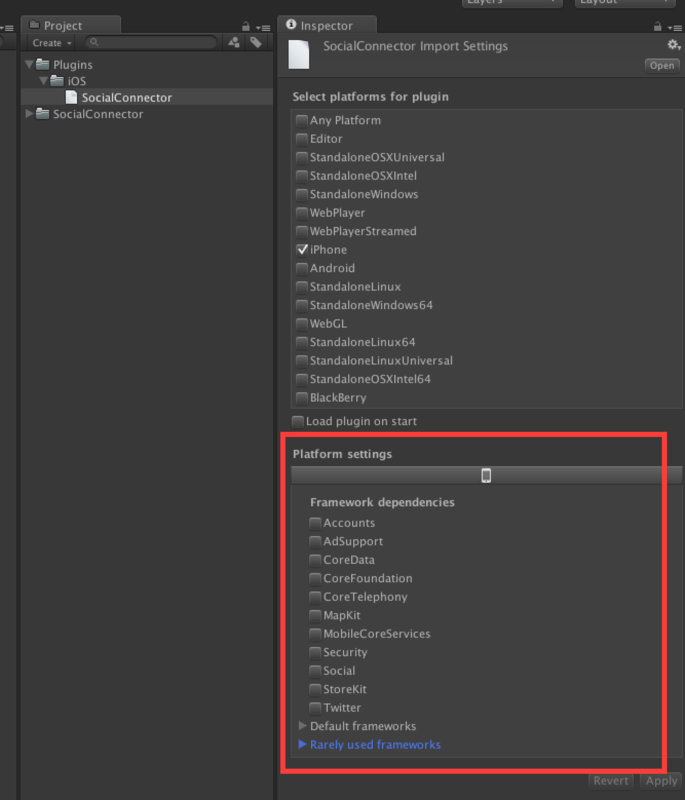Viewport: 685px width, 800px height.
Task: Click SocialConnector asset thumbnail in Inspector header
Action: tap(299, 55)
